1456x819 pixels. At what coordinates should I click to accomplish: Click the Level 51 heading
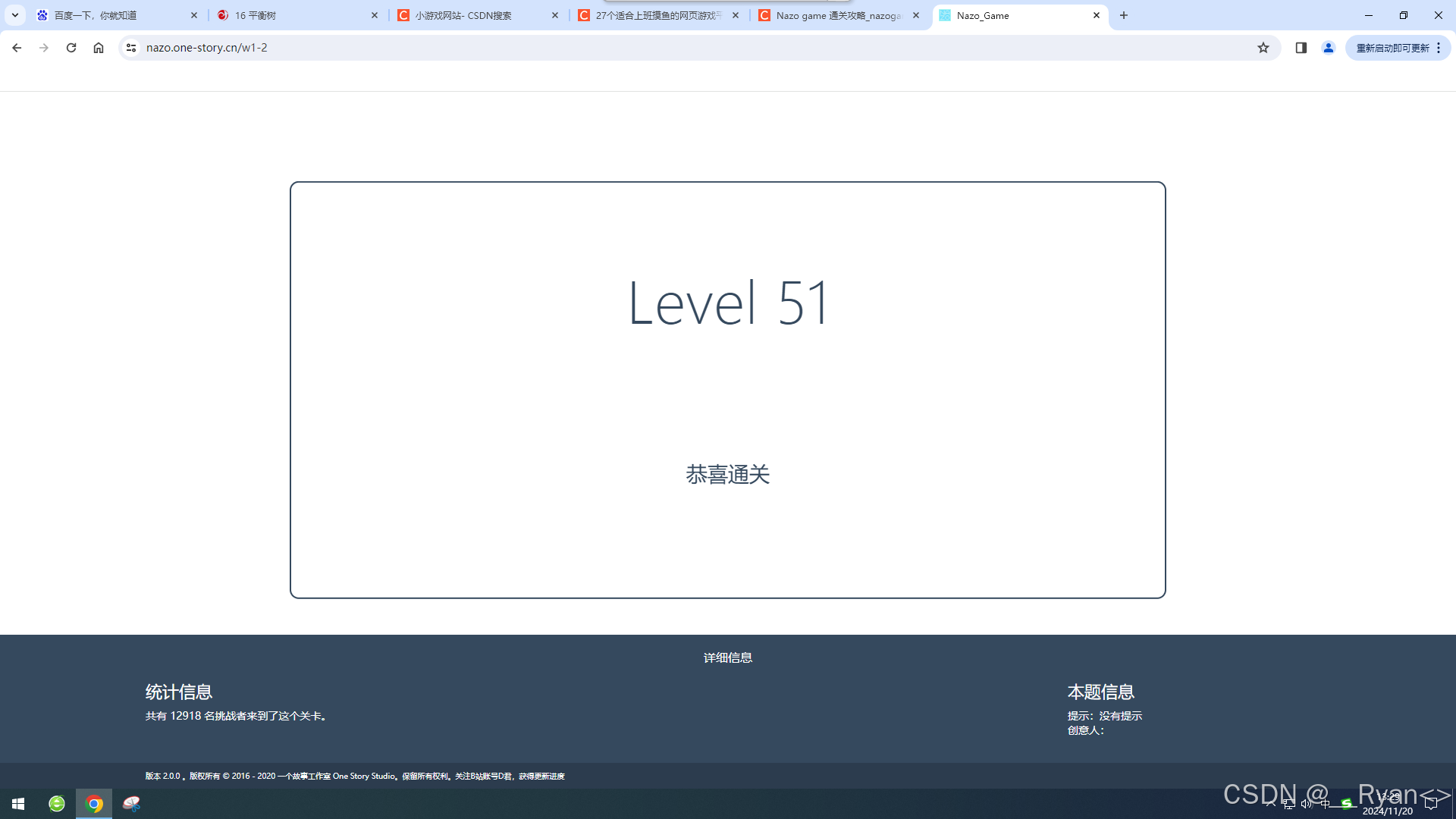click(x=728, y=303)
